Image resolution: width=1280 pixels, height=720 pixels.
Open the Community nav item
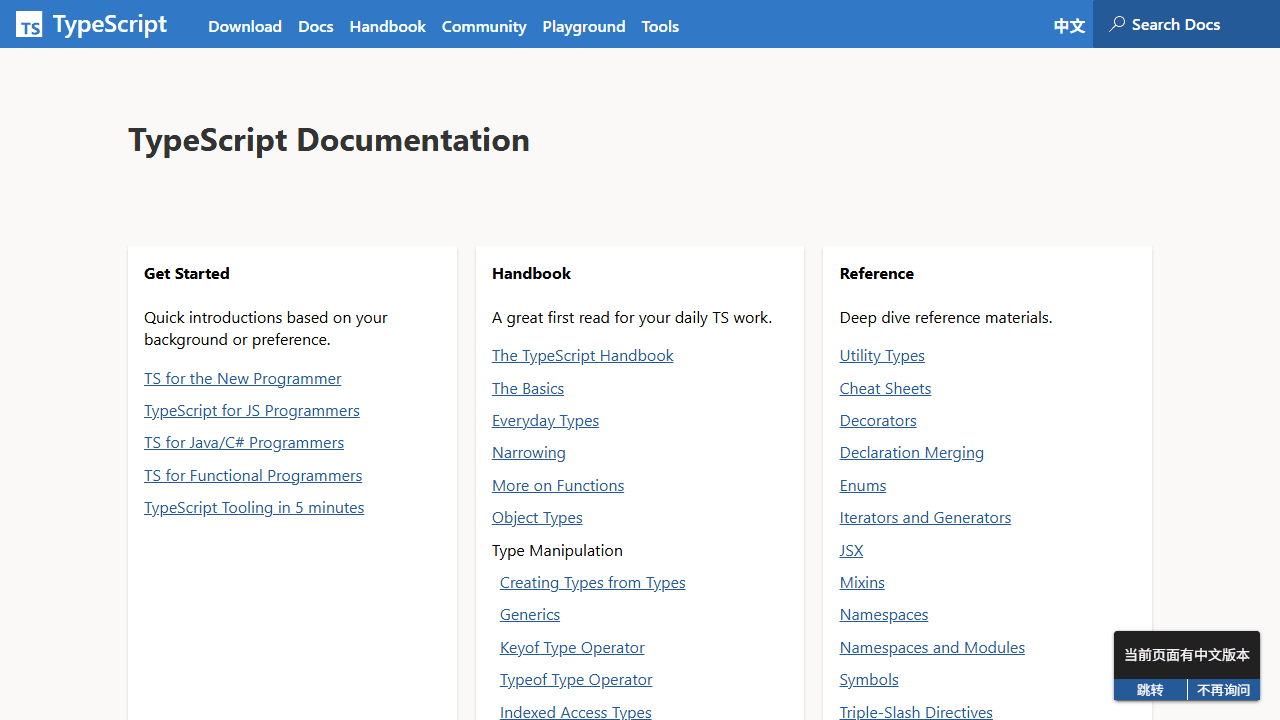click(484, 26)
